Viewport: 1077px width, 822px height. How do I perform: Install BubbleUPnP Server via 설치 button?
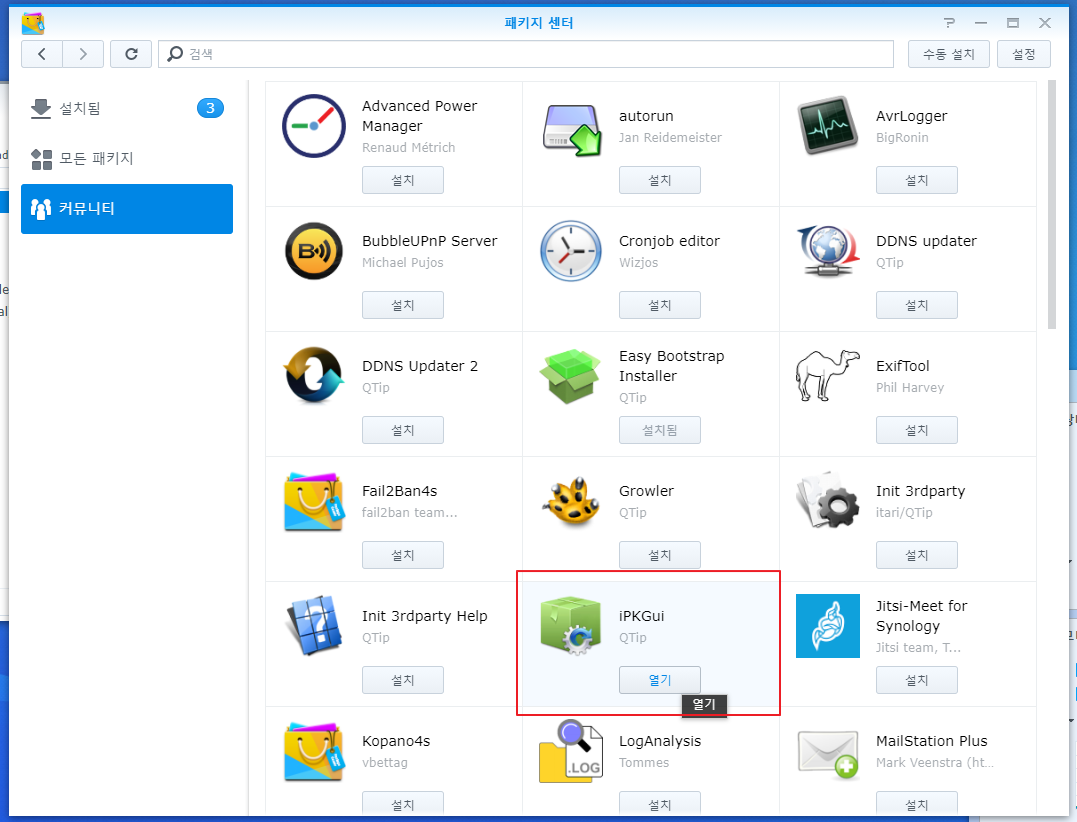[403, 305]
